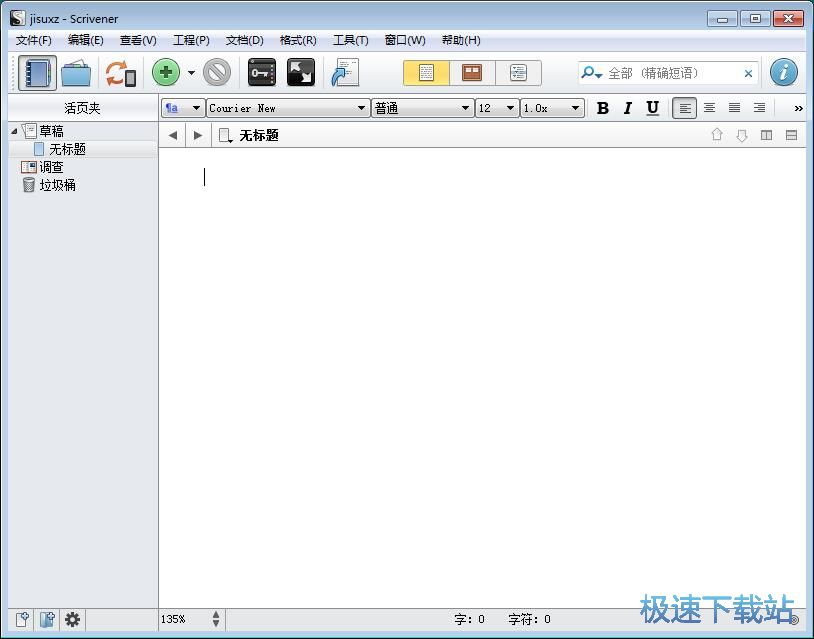Add new text document in binder footer
The height and width of the screenshot is (639, 814).
22,619
